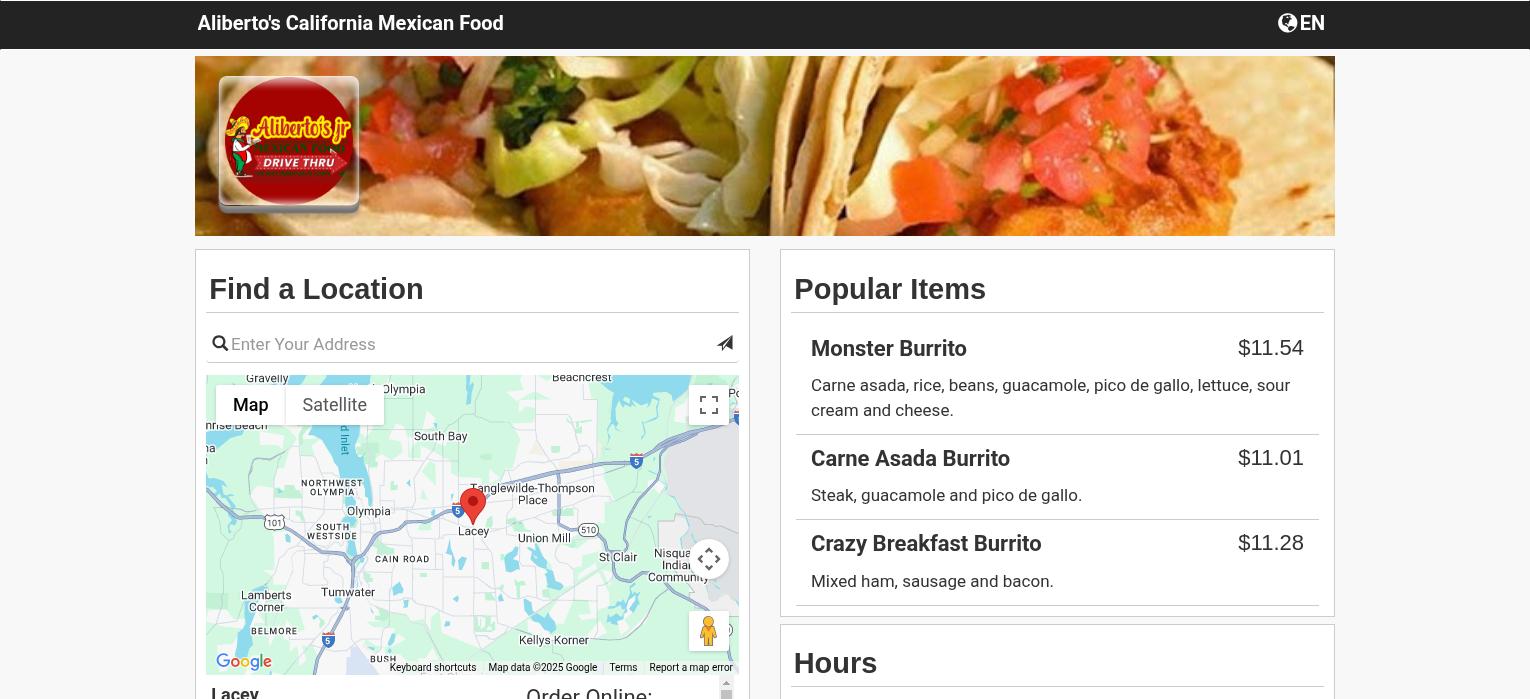Switch to Satellite map view
This screenshot has width=1530, height=699.
point(334,405)
